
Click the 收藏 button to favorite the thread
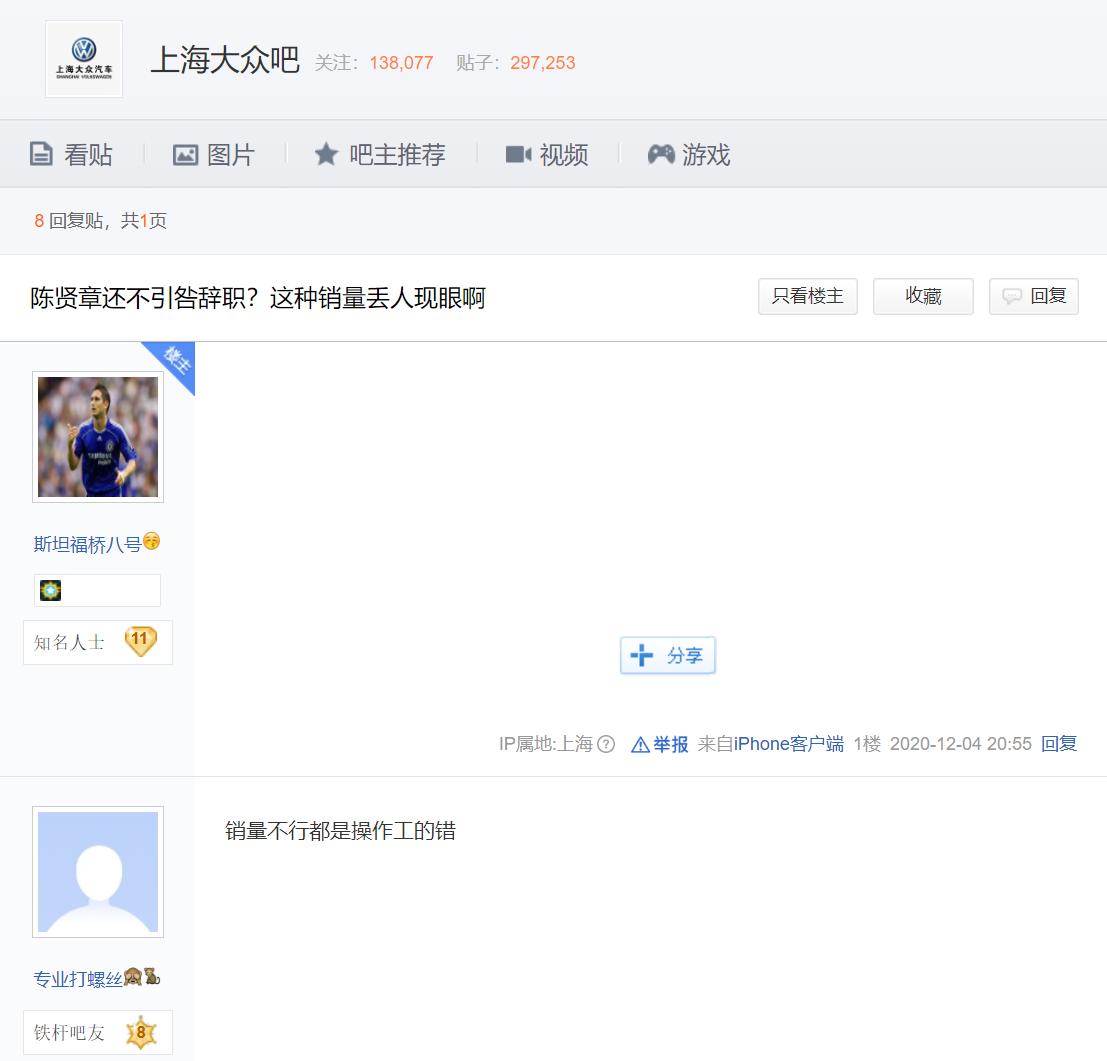[923, 296]
